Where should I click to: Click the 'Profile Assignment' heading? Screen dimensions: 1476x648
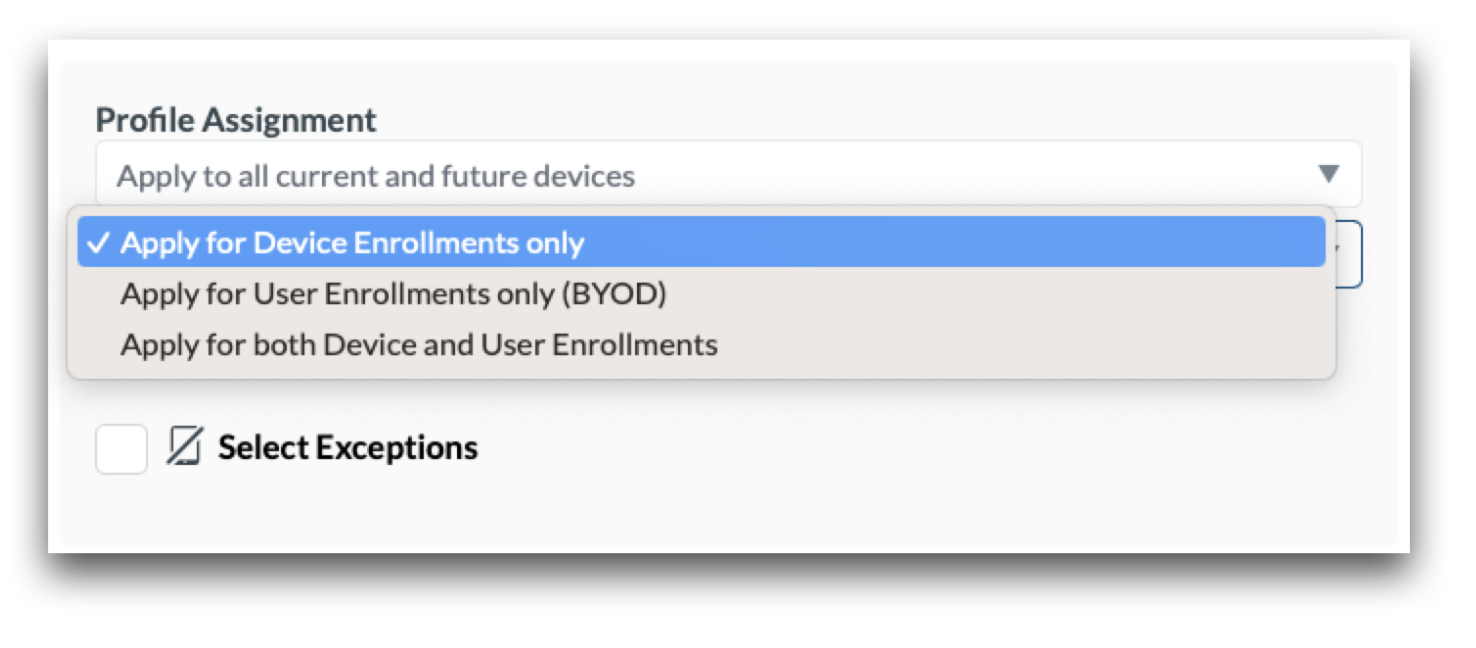point(236,120)
